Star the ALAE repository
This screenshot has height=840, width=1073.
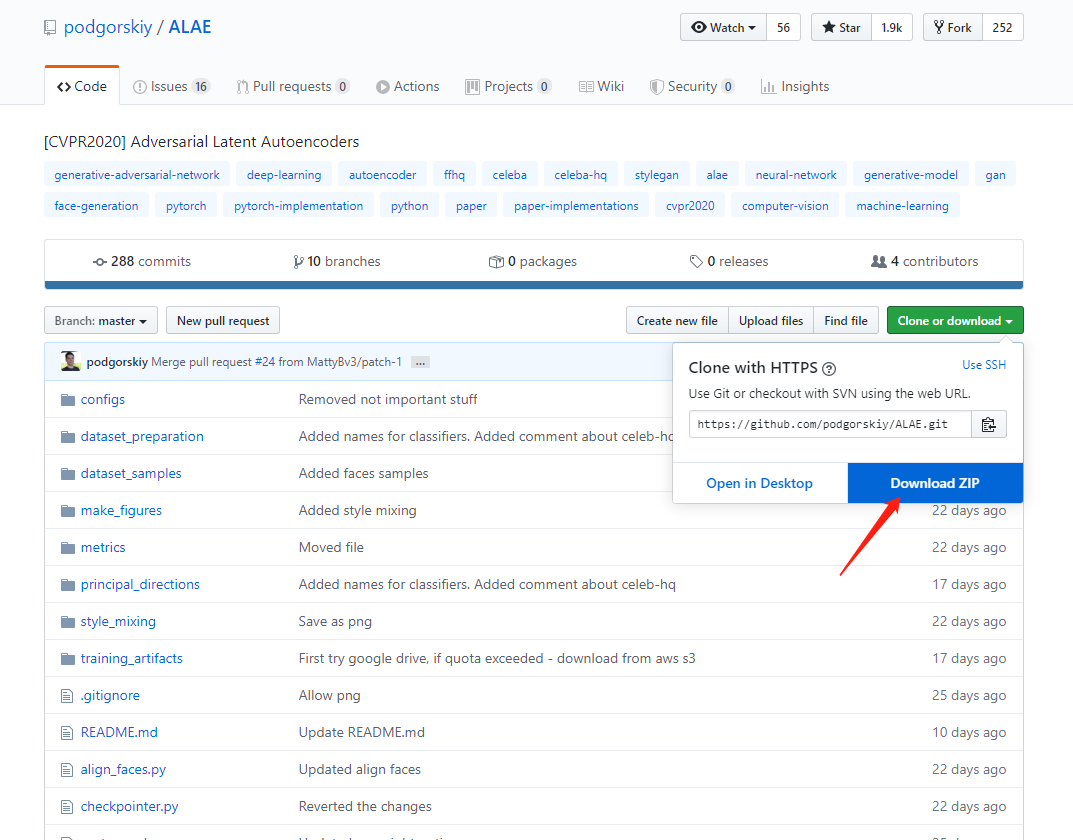(x=842, y=27)
